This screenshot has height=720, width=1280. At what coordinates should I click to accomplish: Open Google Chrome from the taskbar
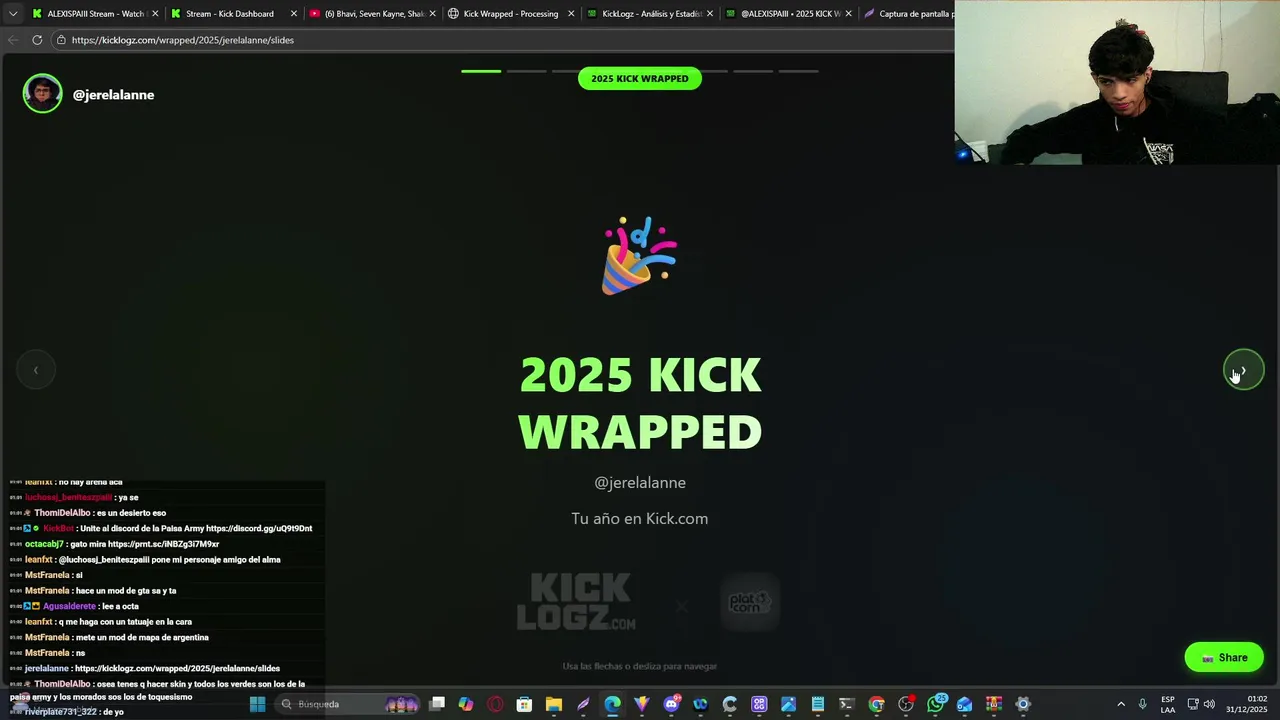(x=876, y=704)
